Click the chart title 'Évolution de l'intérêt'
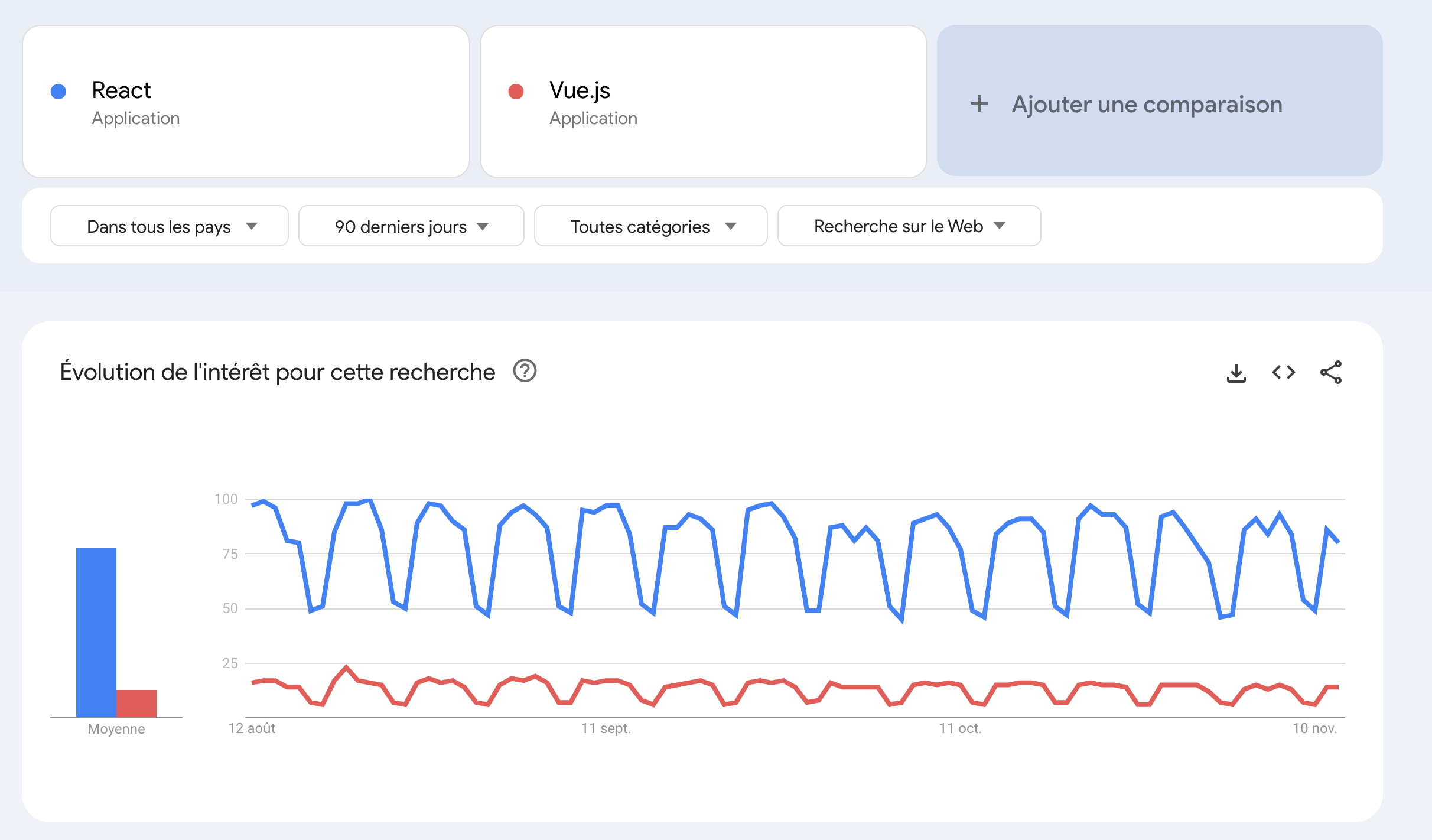This screenshot has width=1432, height=840. [x=278, y=372]
